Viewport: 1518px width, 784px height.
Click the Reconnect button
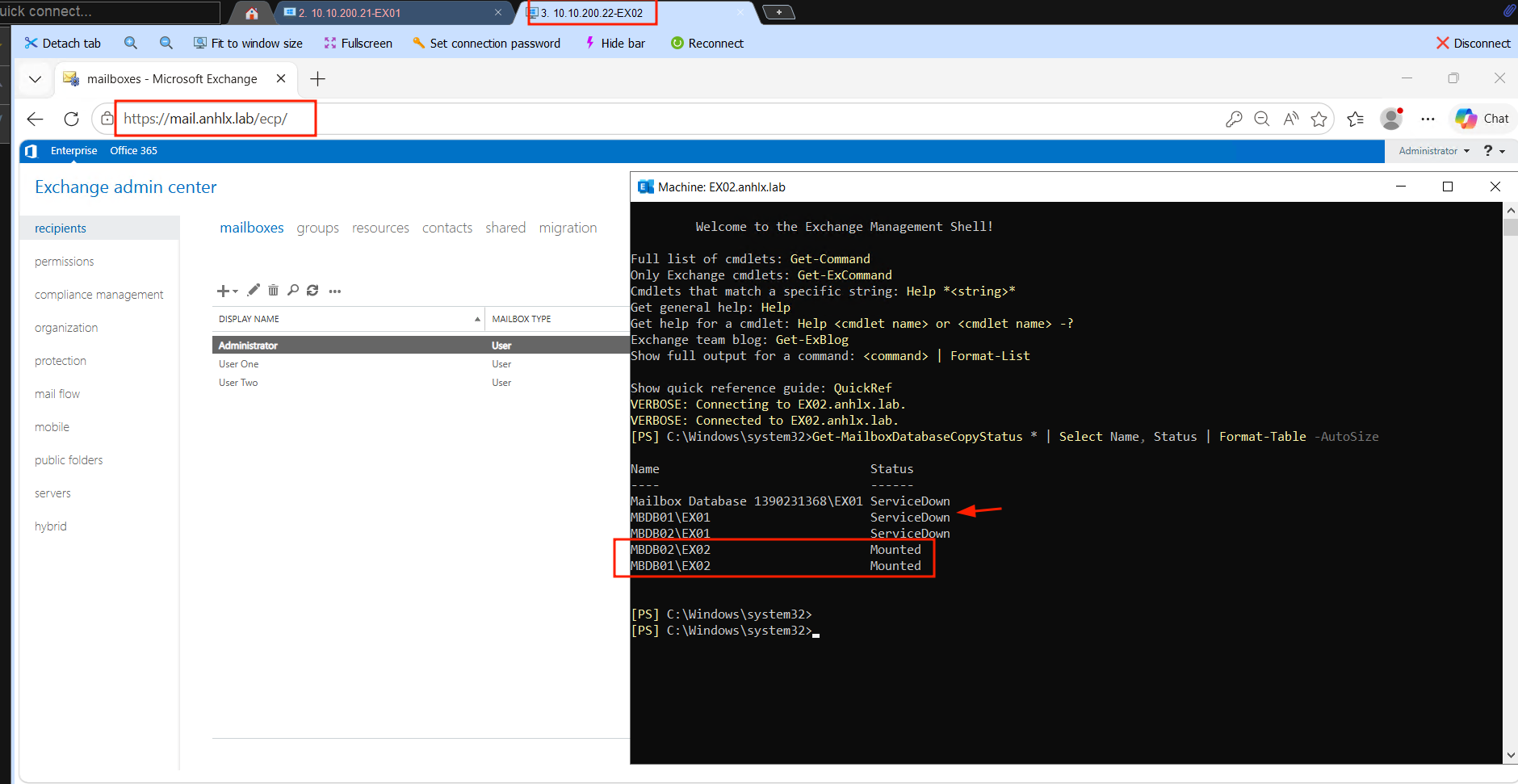[x=707, y=44]
